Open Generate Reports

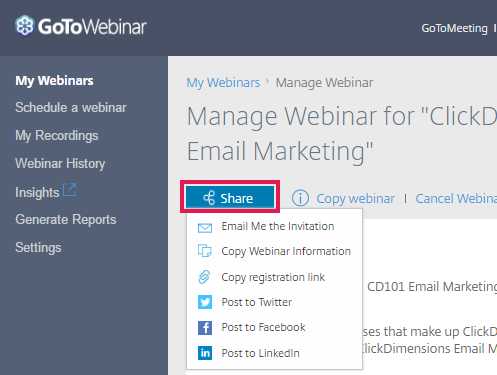66,220
